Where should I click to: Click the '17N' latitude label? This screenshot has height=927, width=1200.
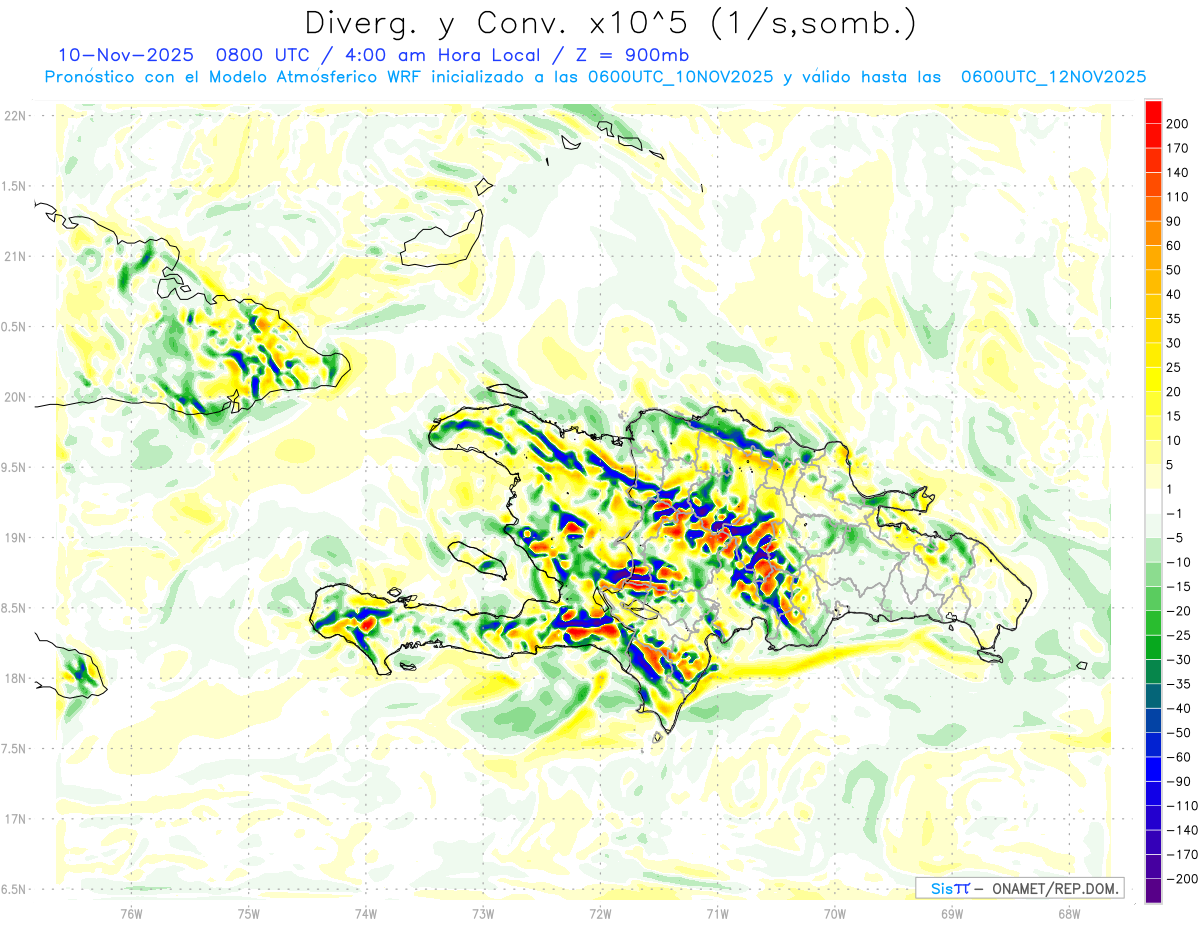point(15,820)
